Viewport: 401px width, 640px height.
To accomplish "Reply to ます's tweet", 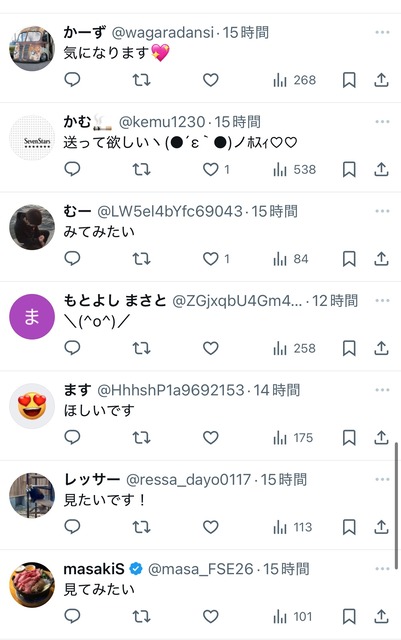I will (x=72, y=437).
